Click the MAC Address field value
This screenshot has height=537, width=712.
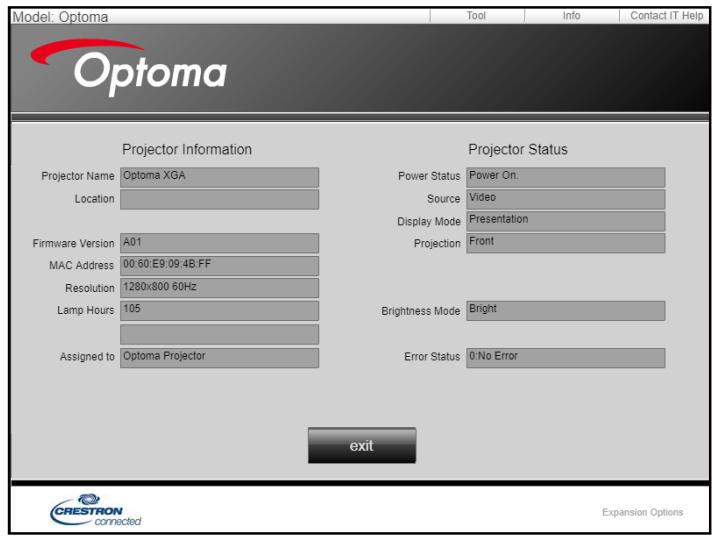pyautogui.click(x=219, y=266)
